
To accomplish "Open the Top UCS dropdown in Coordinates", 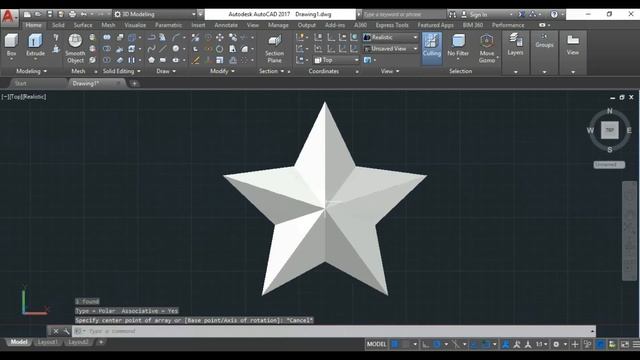I will click(x=336, y=60).
